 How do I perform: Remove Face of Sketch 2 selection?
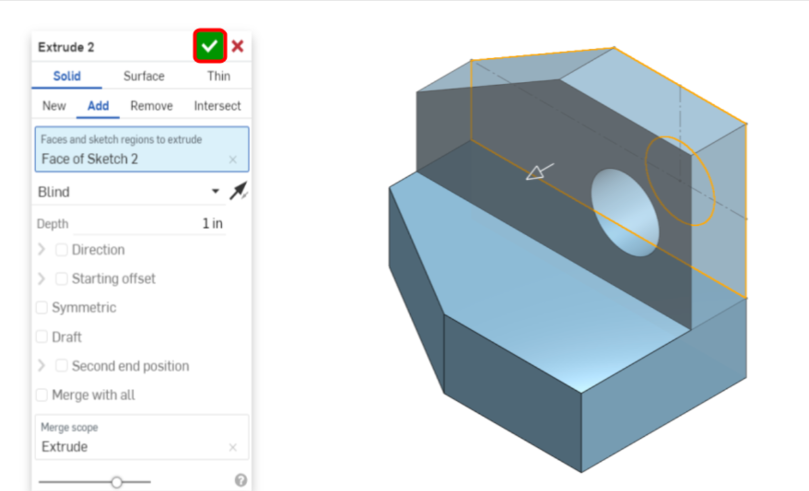click(x=233, y=159)
